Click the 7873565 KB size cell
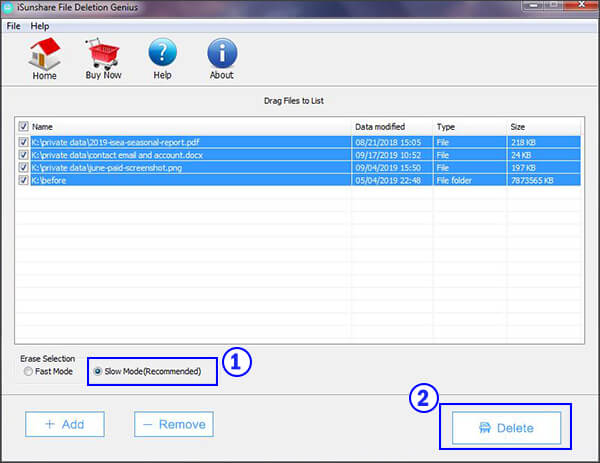 coord(532,180)
